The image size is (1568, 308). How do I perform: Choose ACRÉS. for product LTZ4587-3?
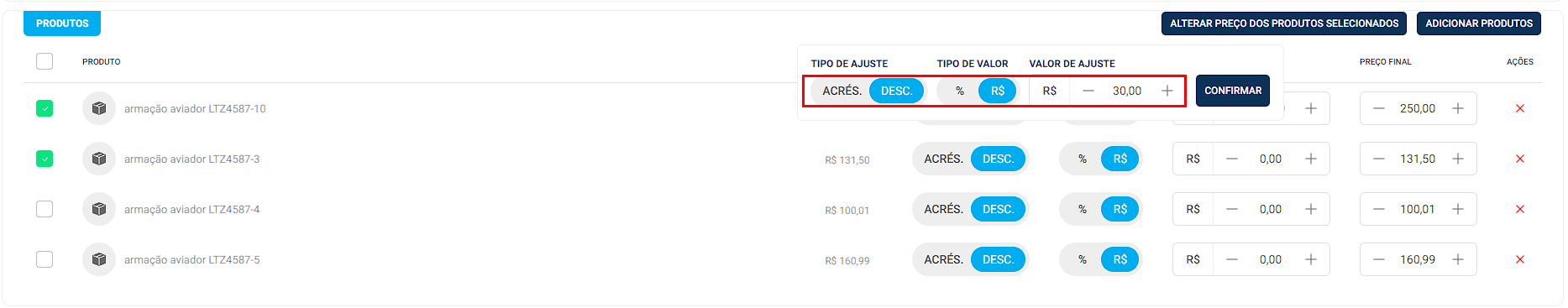click(x=943, y=159)
